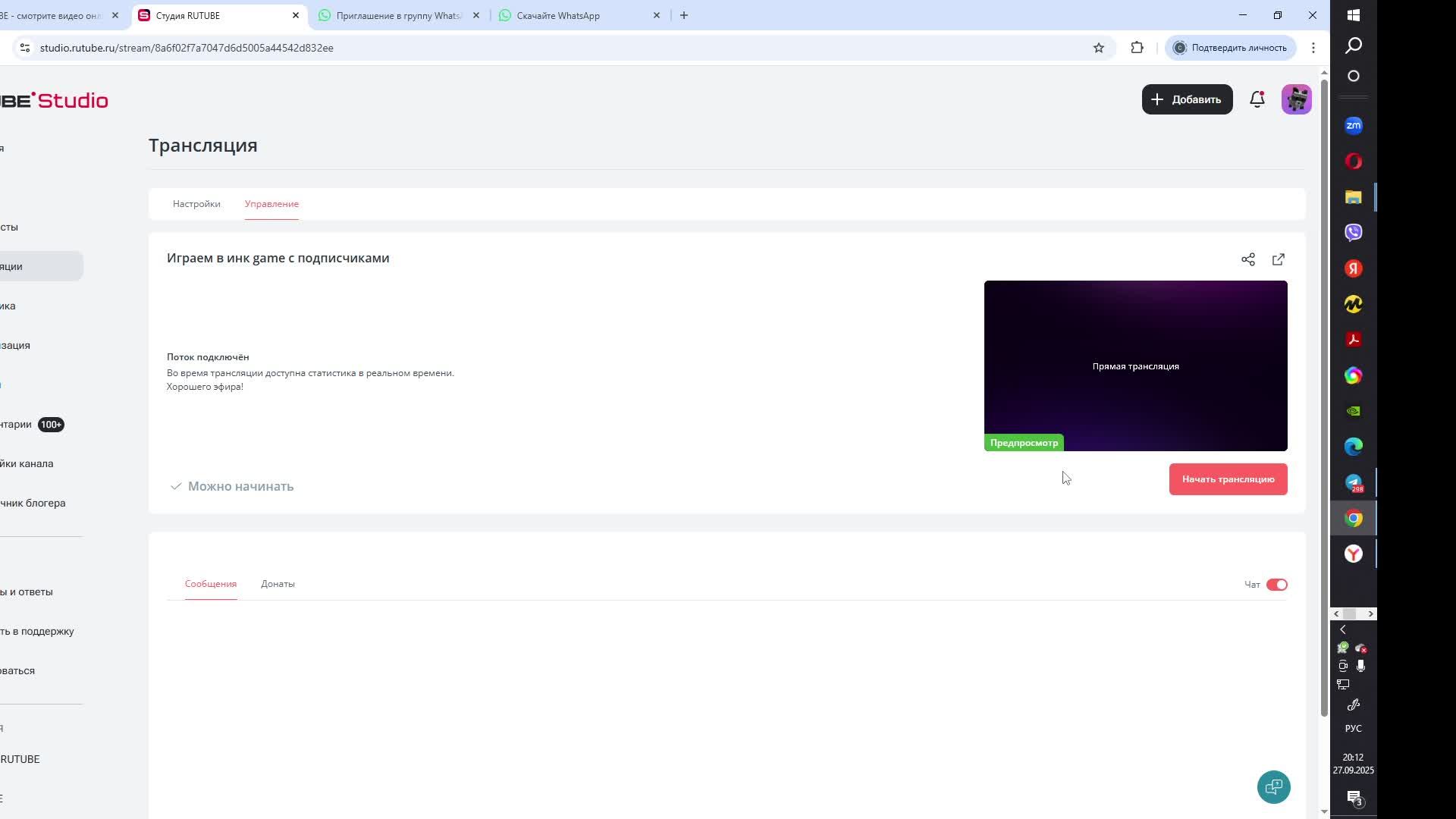
Task: Switch input language РУС indicator
Action: coord(1353,728)
